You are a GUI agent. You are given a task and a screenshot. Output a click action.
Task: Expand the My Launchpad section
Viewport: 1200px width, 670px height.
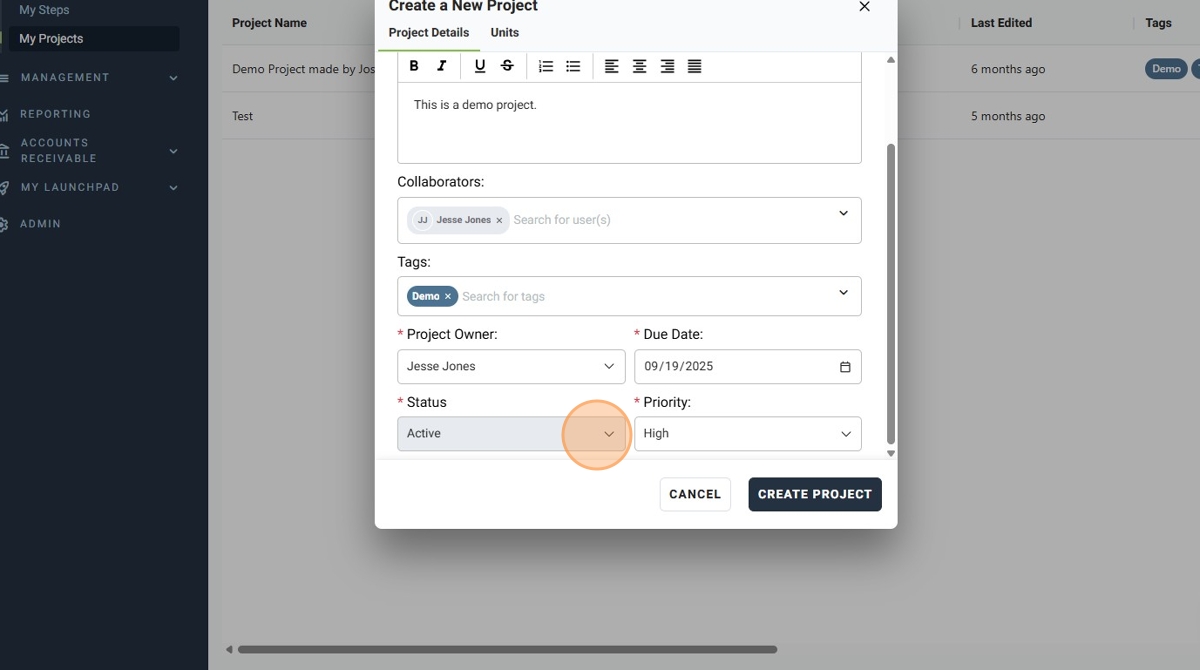click(173, 187)
